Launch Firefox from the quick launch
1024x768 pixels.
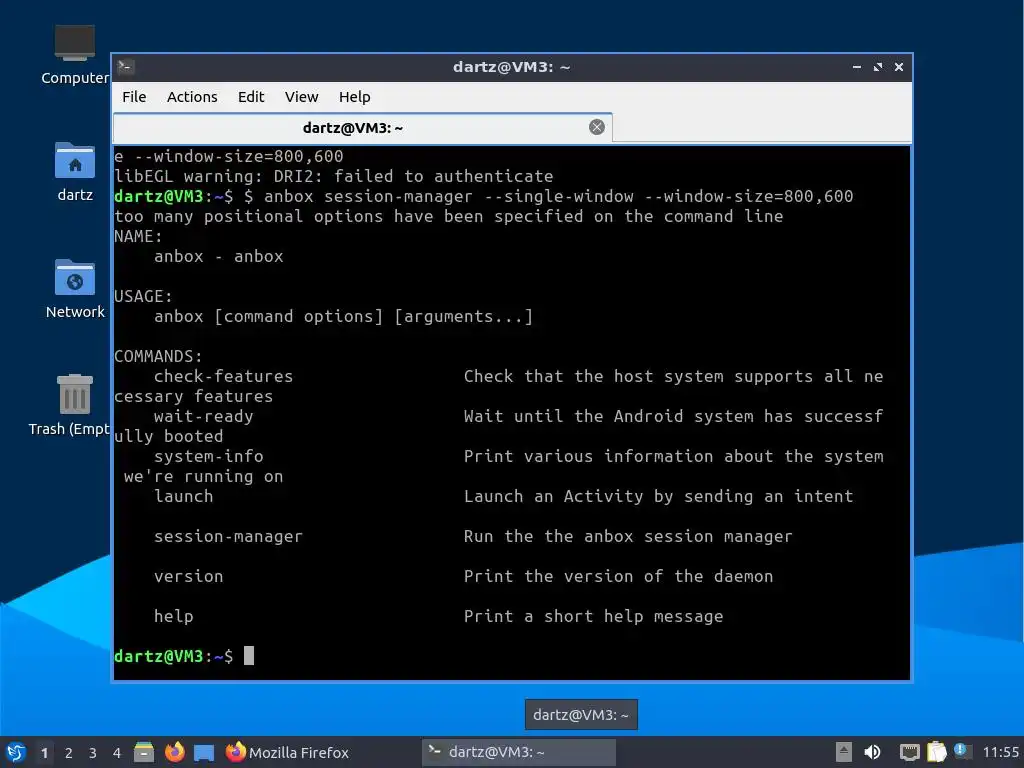(x=174, y=752)
